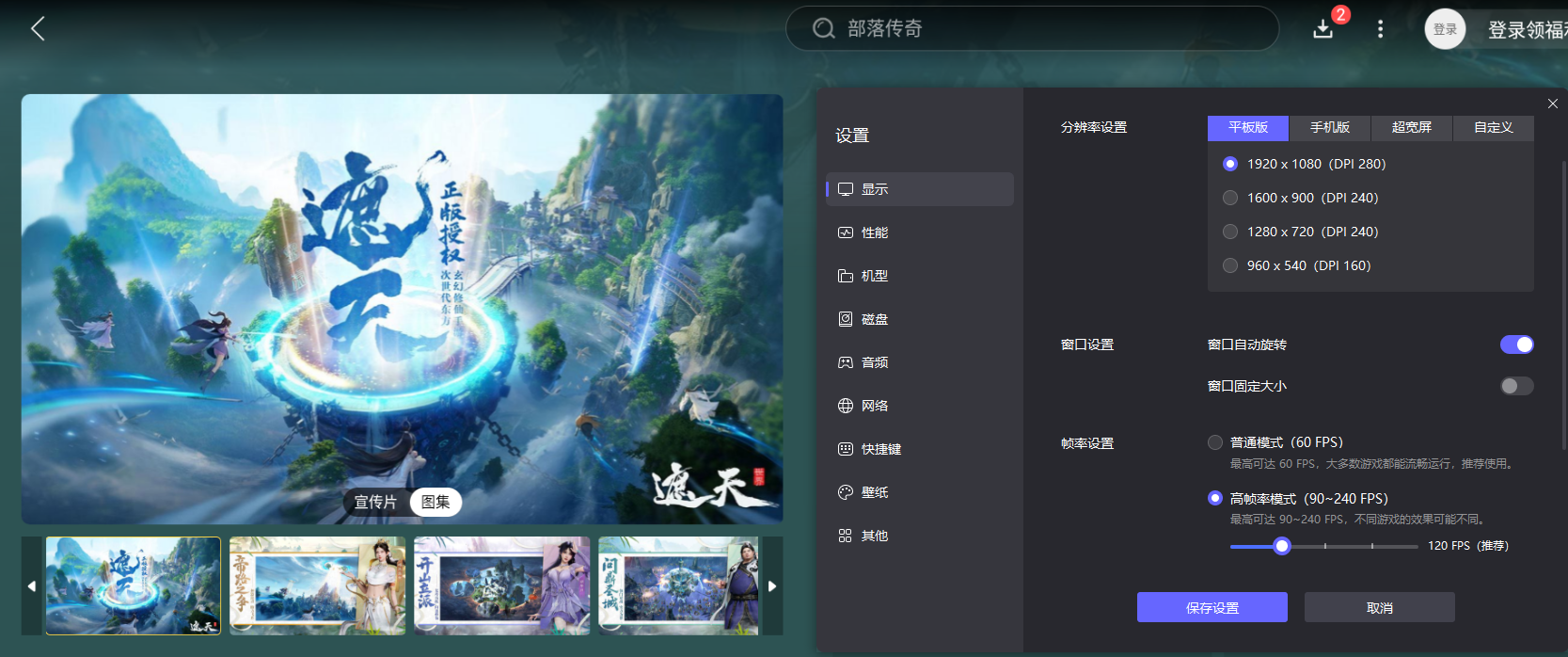Go back with the left chevron arrow
This screenshot has height=657, width=1568.
pos(38,28)
